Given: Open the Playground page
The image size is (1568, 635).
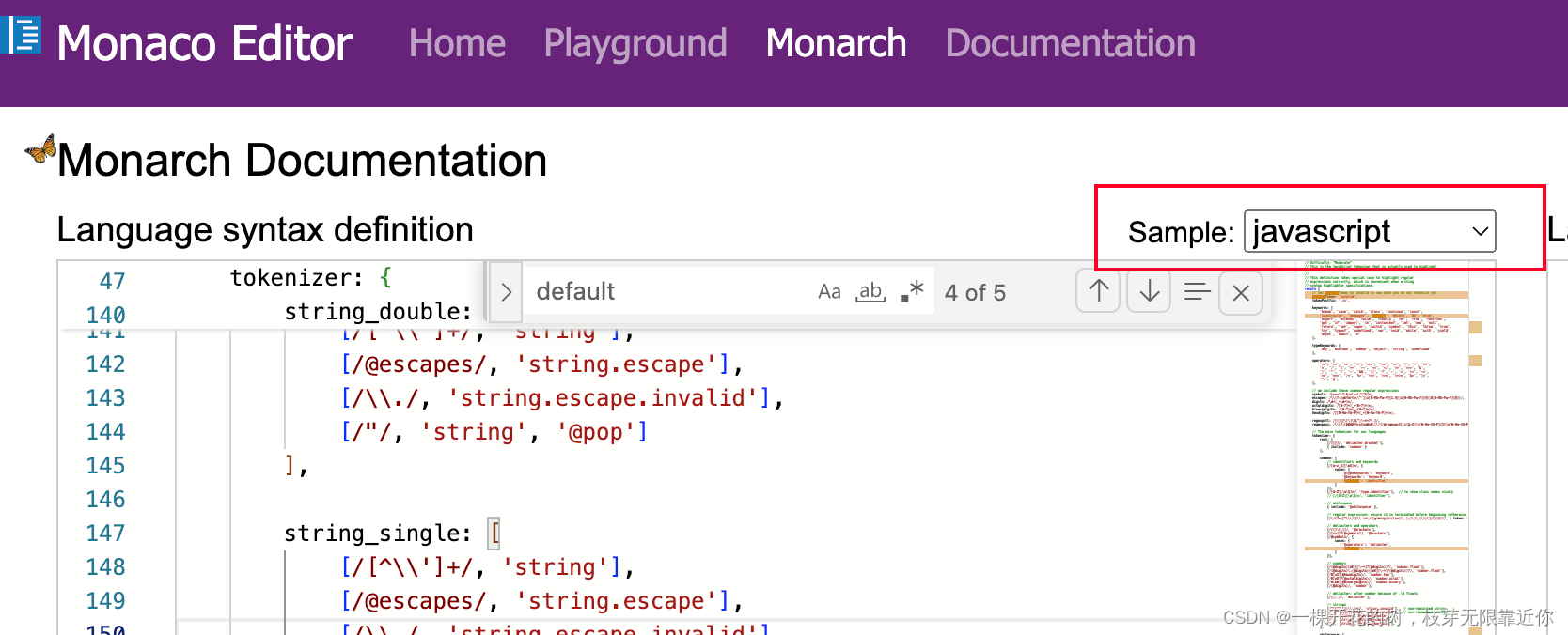Looking at the screenshot, I should coord(635,43).
